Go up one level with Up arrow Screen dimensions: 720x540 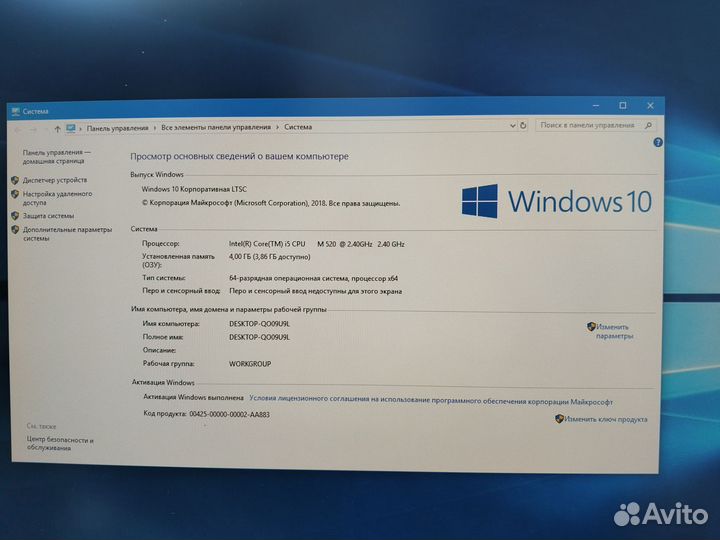[x=57, y=128]
